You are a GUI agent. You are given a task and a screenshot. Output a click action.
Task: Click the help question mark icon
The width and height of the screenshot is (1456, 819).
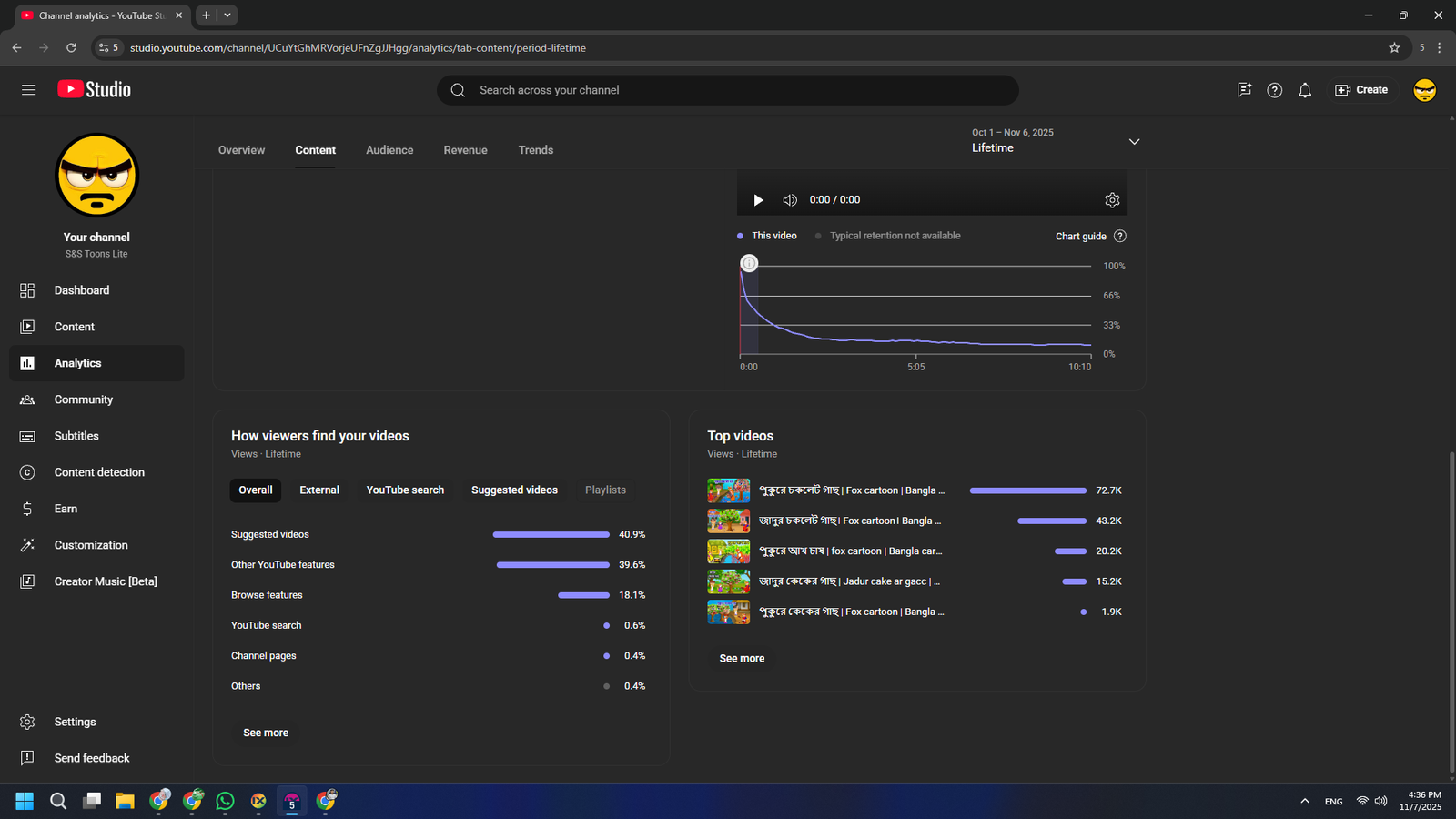pos(1274,90)
